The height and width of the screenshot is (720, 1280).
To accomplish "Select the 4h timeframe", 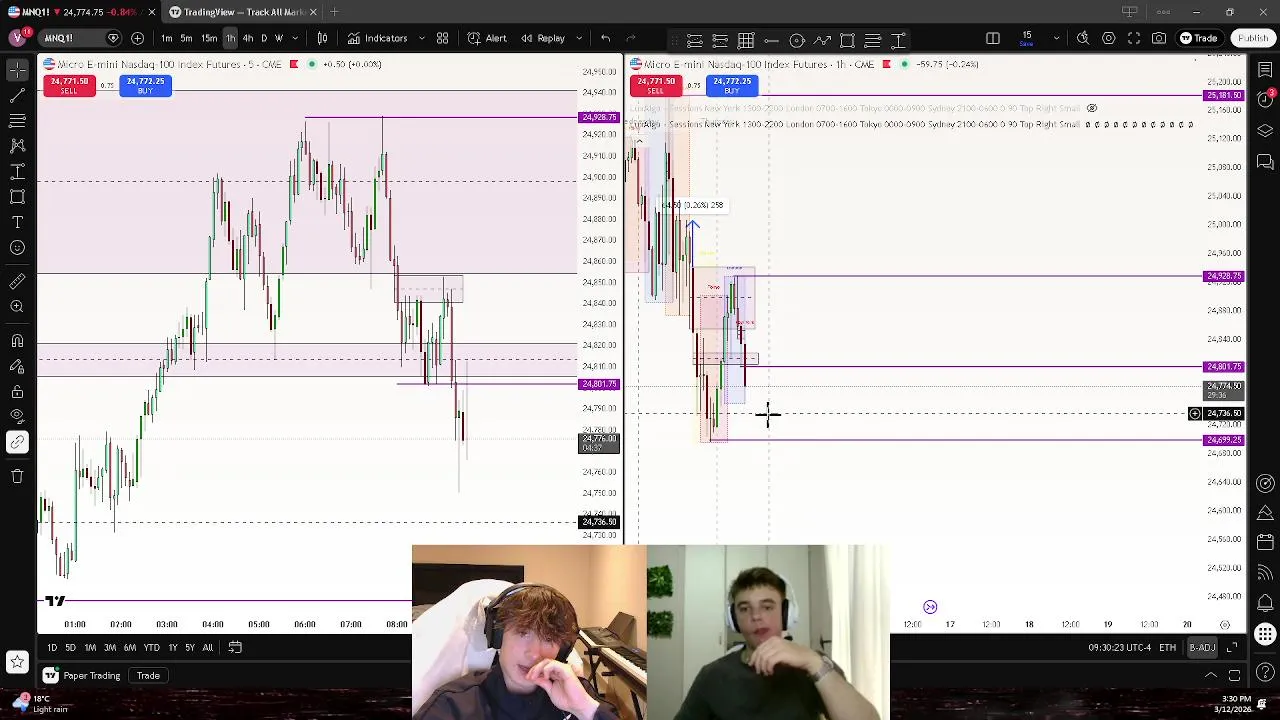I will click(x=248, y=38).
